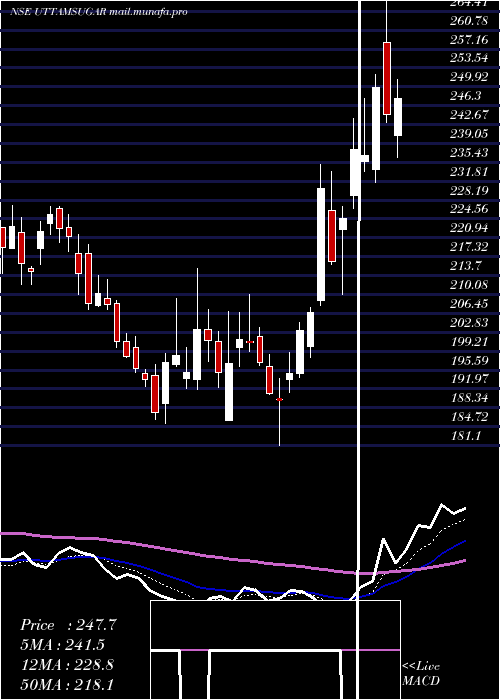Click the 12MA : 228.8 readout

(67, 665)
